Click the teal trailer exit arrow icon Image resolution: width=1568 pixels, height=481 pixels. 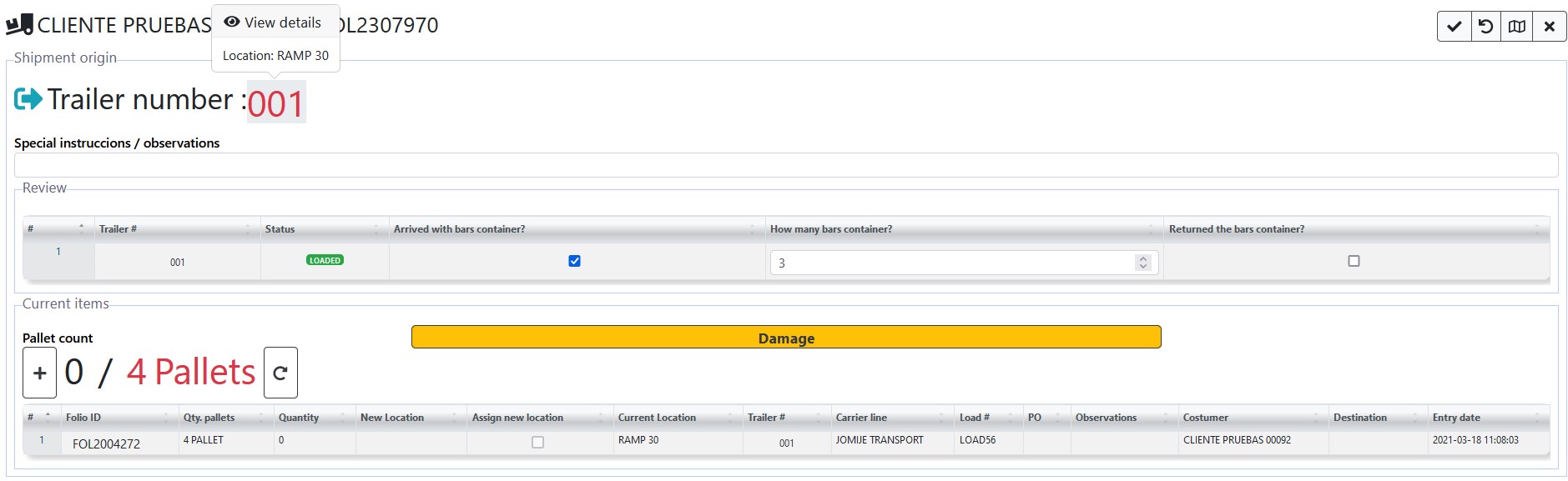point(28,99)
